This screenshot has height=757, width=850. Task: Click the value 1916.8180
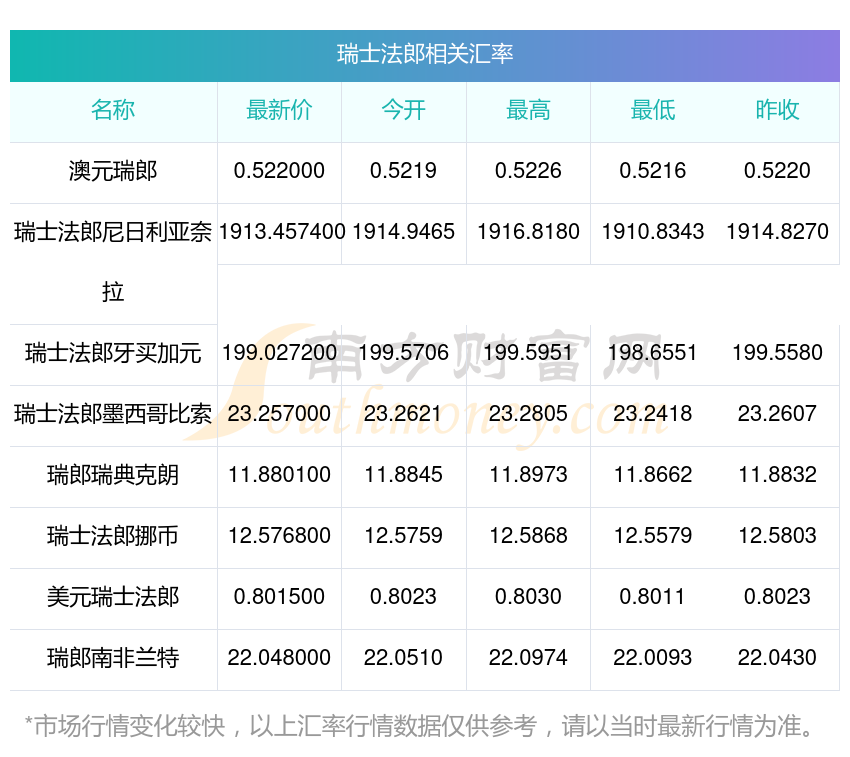coord(528,232)
